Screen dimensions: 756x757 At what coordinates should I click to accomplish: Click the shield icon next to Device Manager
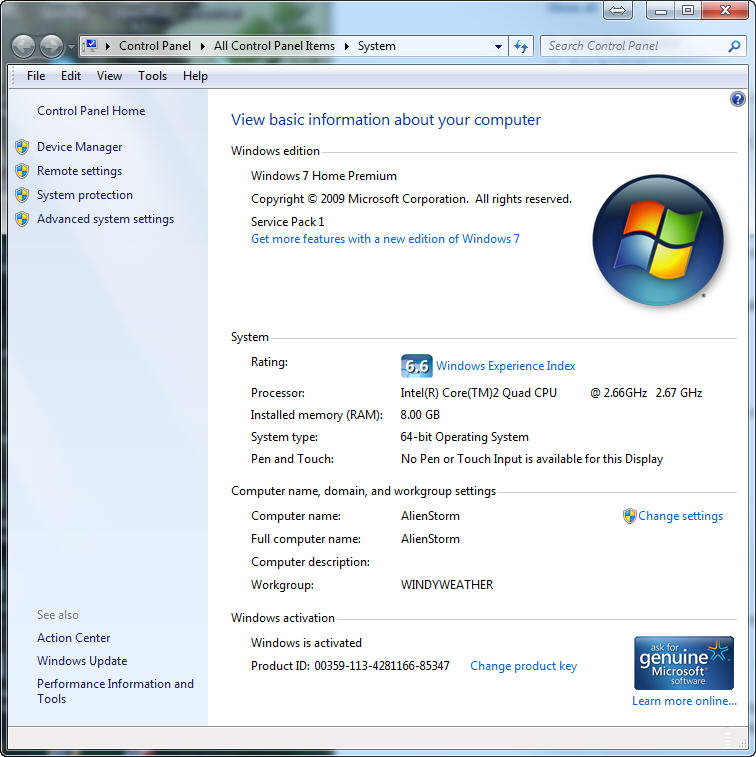(22, 147)
